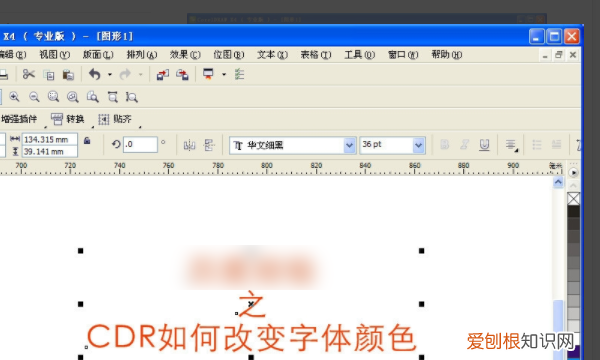This screenshot has height=360, width=600.
Task: Click the vertical scrollbar thumb
Action: click(x=558, y=330)
